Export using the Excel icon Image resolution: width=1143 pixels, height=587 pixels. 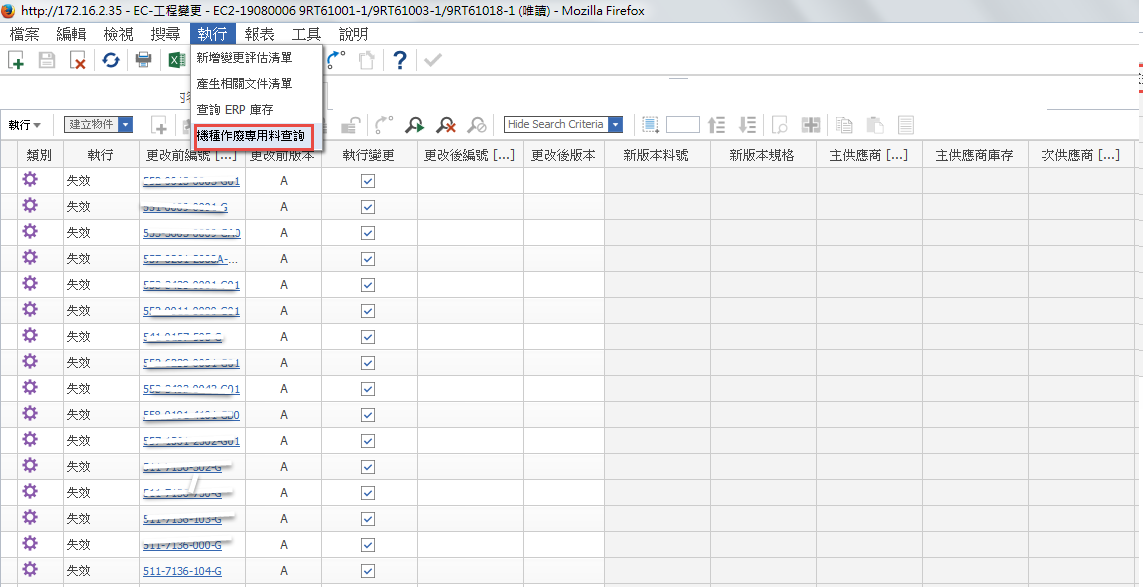[176, 61]
